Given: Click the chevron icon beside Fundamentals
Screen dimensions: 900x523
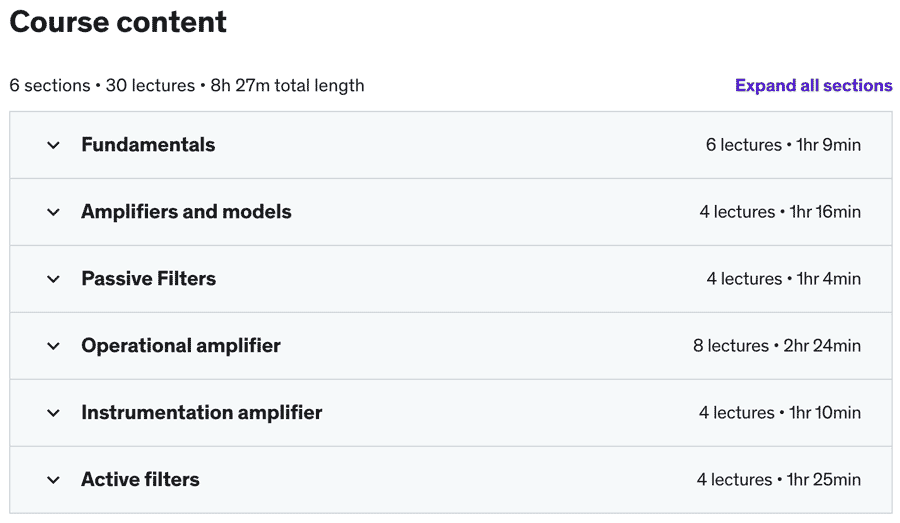Looking at the screenshot, I should click(x=54, y=145).
